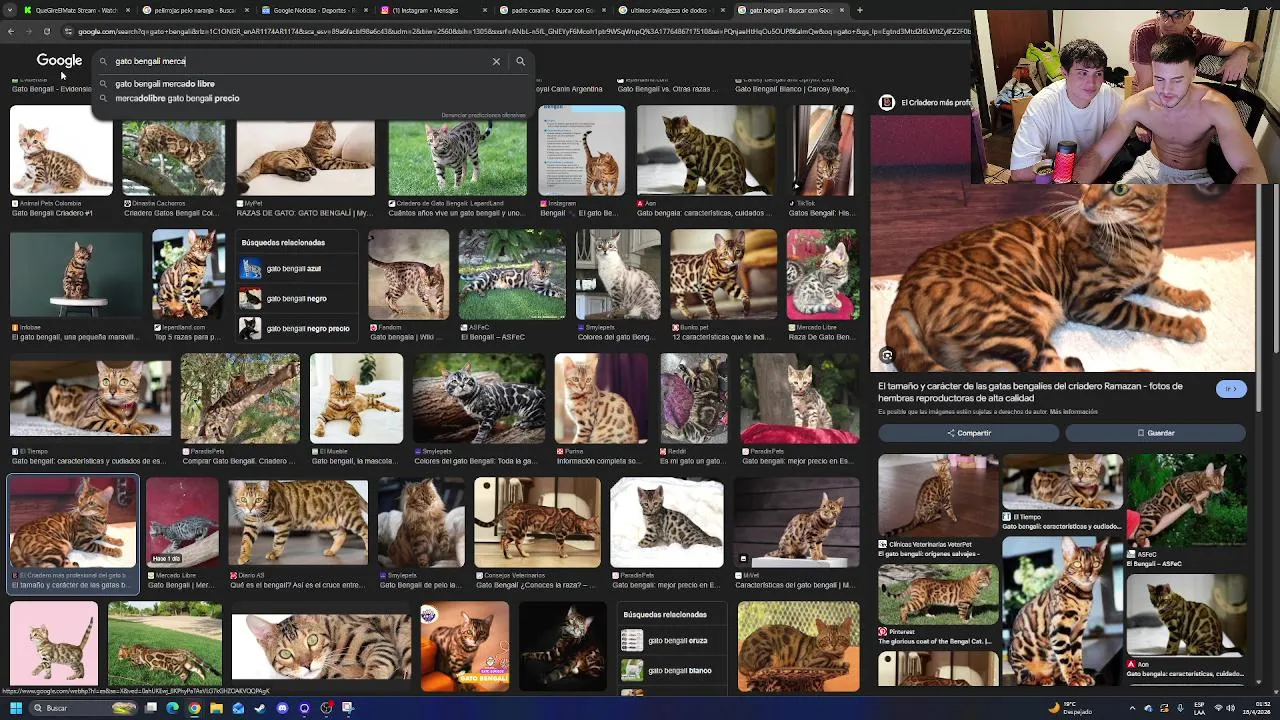This screenshot has height=720, width=1280.
Task: Open Google Chrome from the taskbar
Action: pyautogui.click(x=194, y=708)
